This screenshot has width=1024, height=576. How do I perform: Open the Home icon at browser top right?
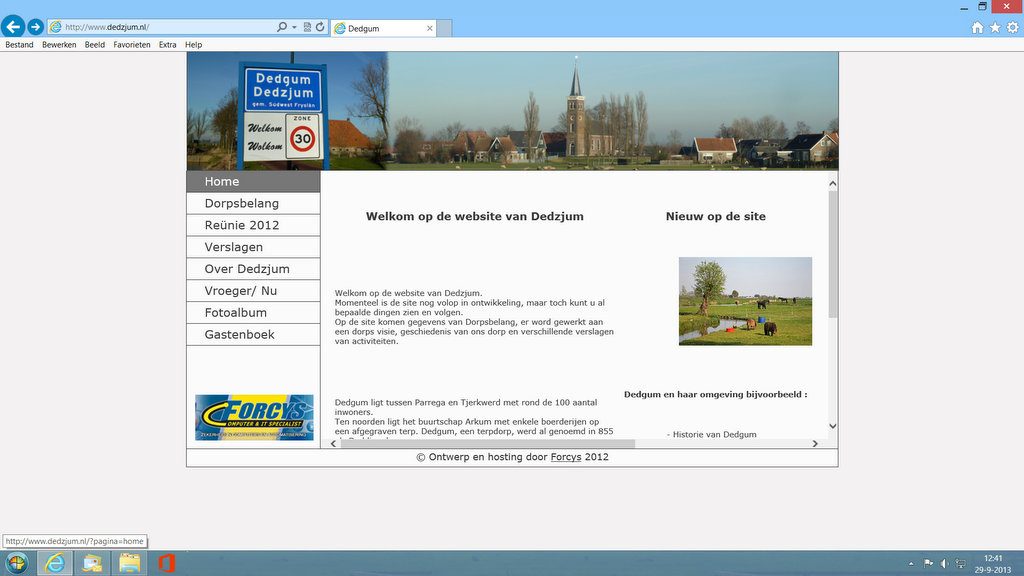pos(977,27)
